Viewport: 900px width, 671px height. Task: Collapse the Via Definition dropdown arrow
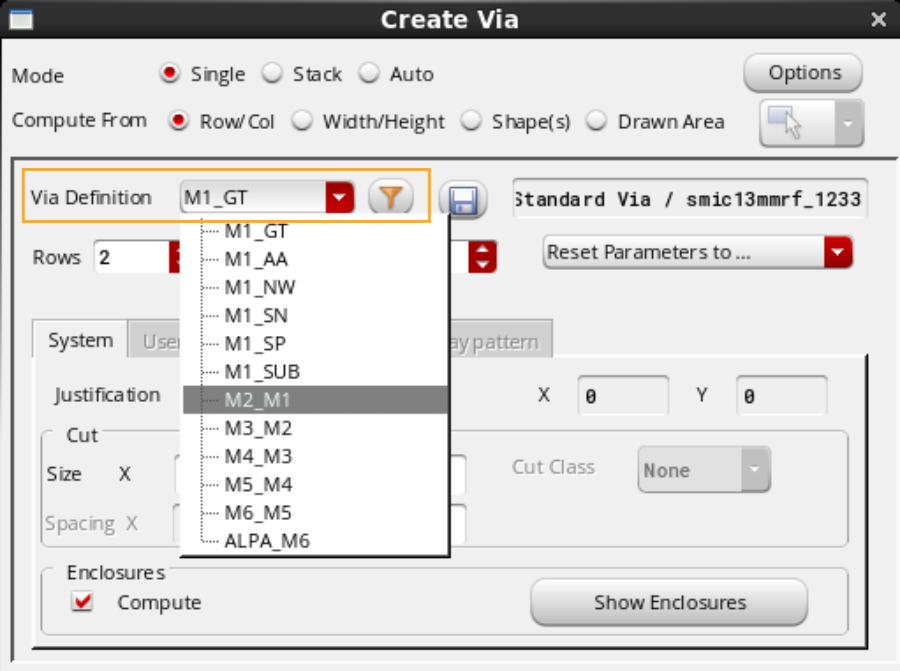coord(341,198)
